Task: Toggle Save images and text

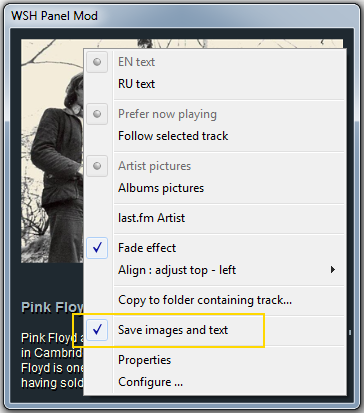Action: [215, 330]
